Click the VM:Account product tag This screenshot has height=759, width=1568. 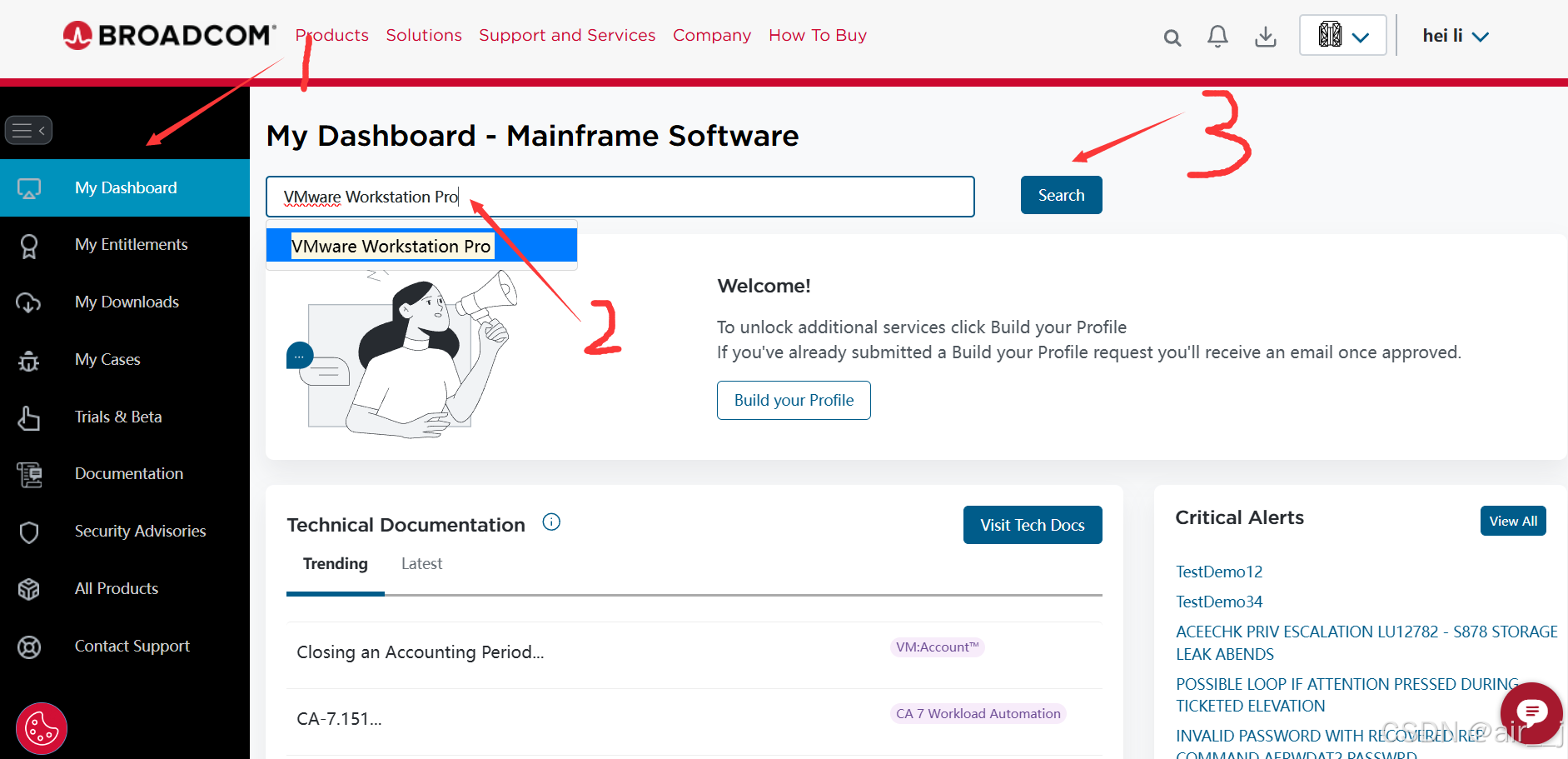(x=938, y=647)
